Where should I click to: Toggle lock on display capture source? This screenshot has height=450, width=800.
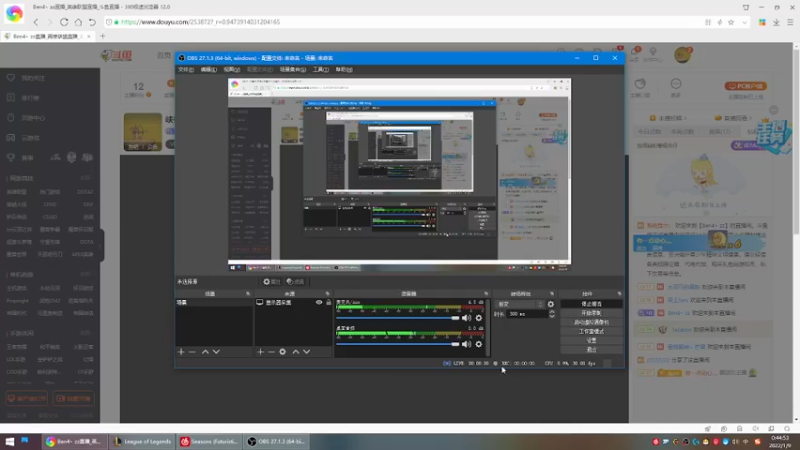coord(328,302)
